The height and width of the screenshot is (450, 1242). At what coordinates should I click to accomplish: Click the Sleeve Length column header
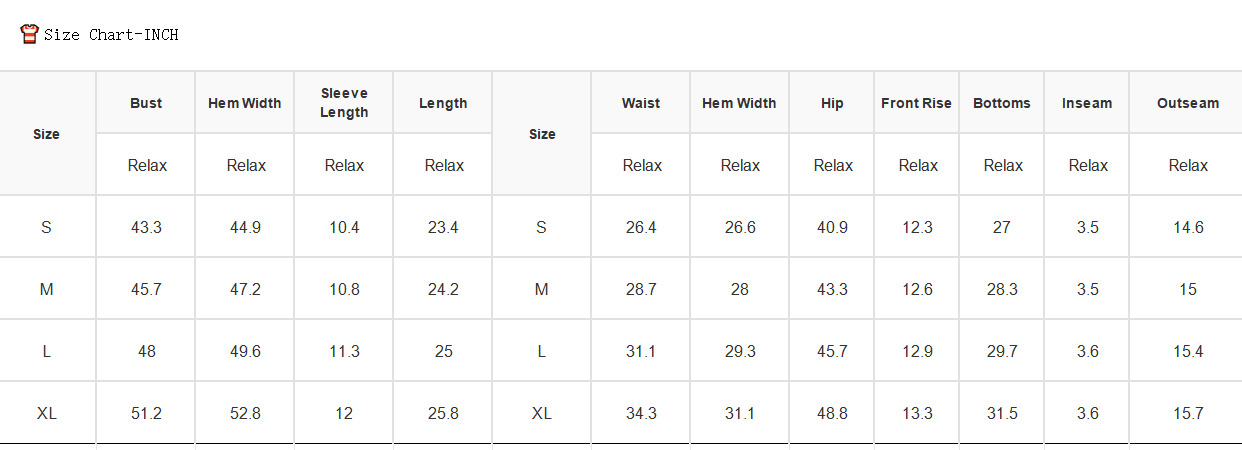point(344,103)
